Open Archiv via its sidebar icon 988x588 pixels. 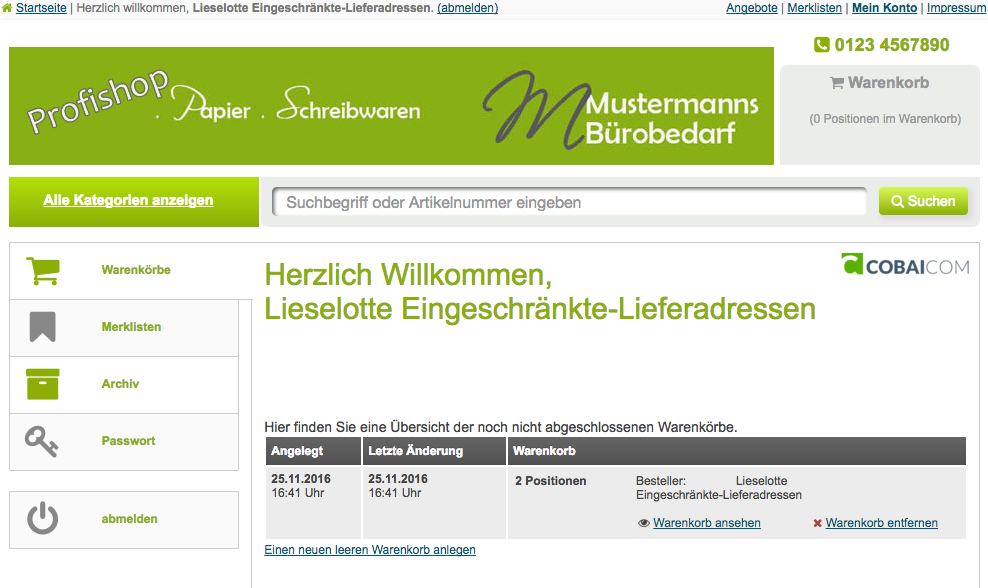pos(42,384)
